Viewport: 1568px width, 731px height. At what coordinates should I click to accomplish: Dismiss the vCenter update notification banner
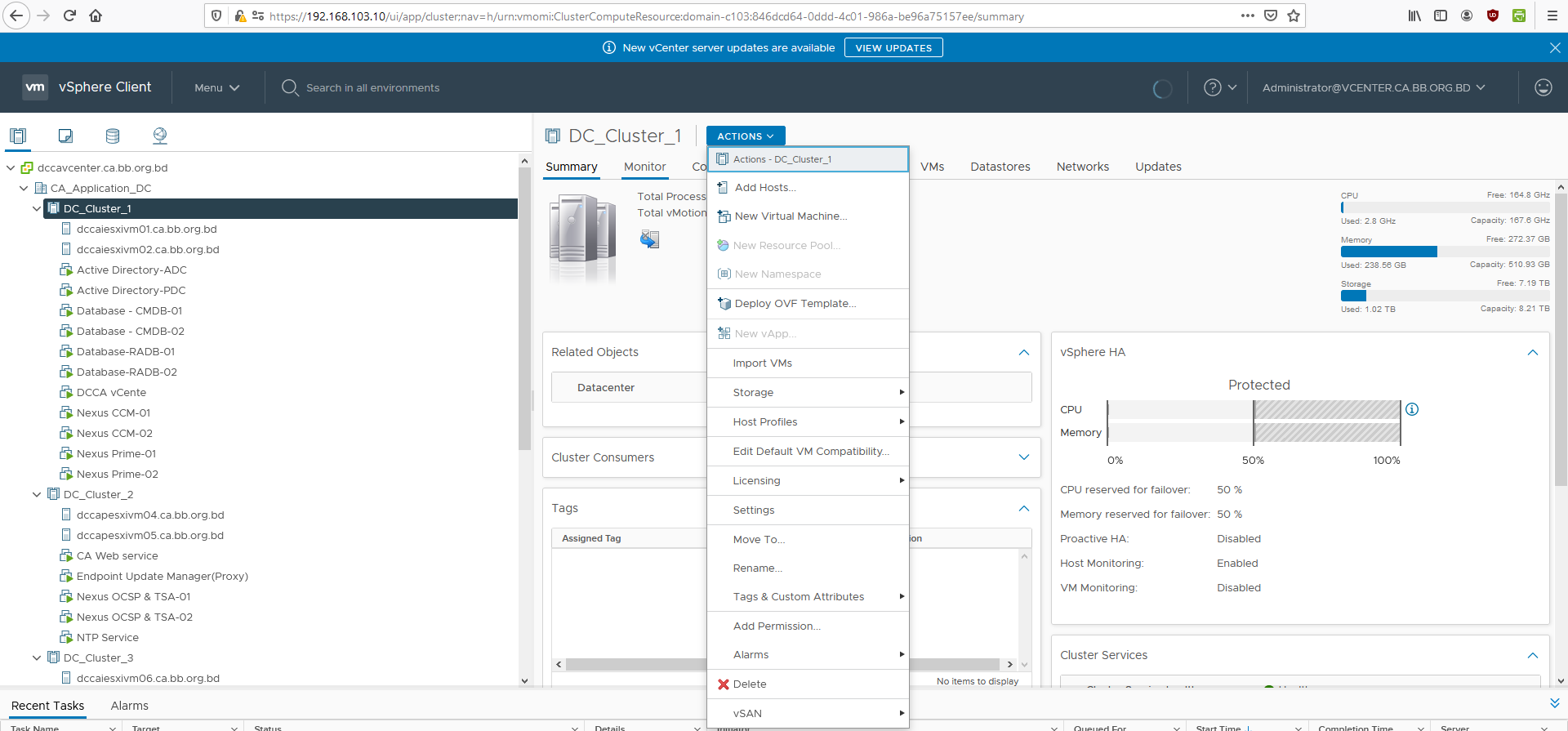[x=1555, y=48]
